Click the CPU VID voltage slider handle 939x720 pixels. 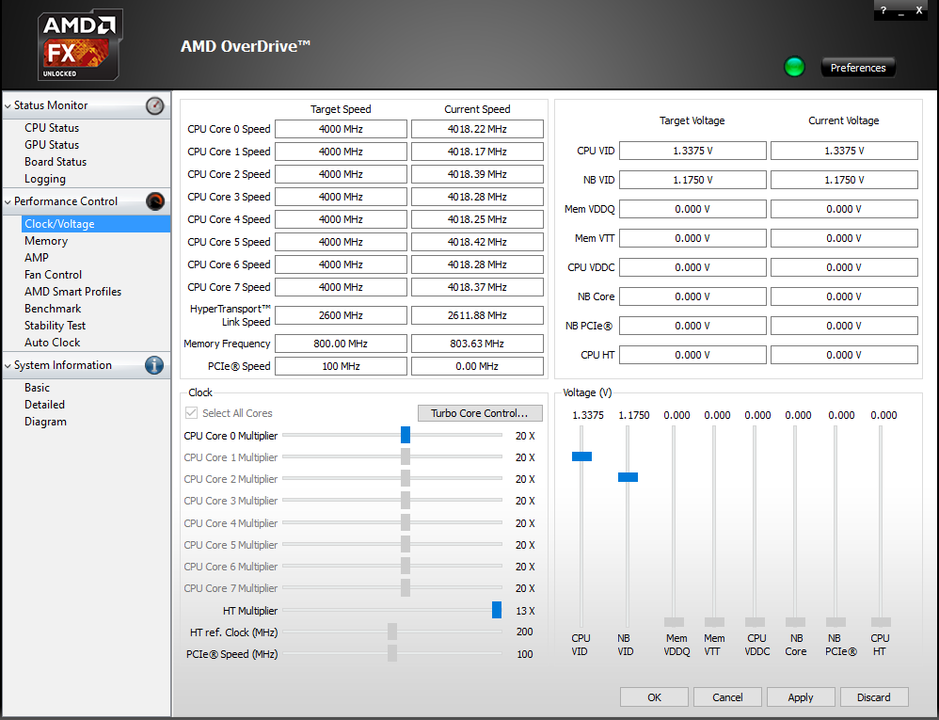581,456
